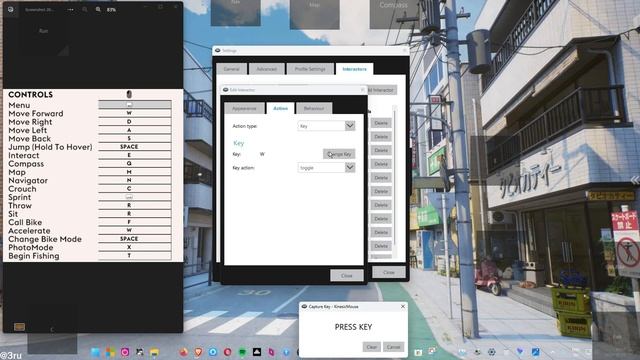This screenshot has height=360, width=640.
Task: Click the eye icon in Capture Key title
Action: coord(304,307)
